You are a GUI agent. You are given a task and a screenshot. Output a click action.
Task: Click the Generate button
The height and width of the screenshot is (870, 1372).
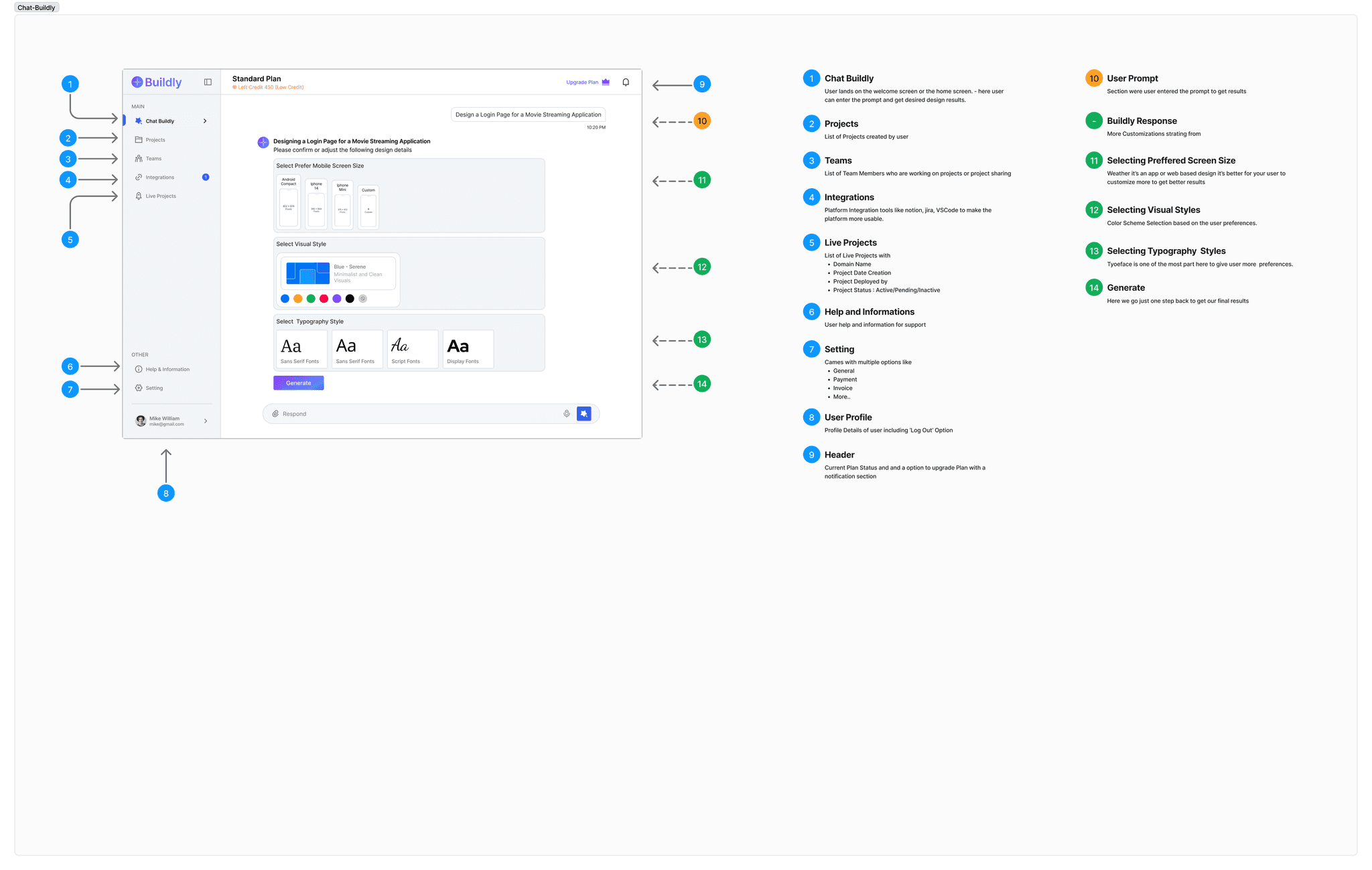coord(298,383)
